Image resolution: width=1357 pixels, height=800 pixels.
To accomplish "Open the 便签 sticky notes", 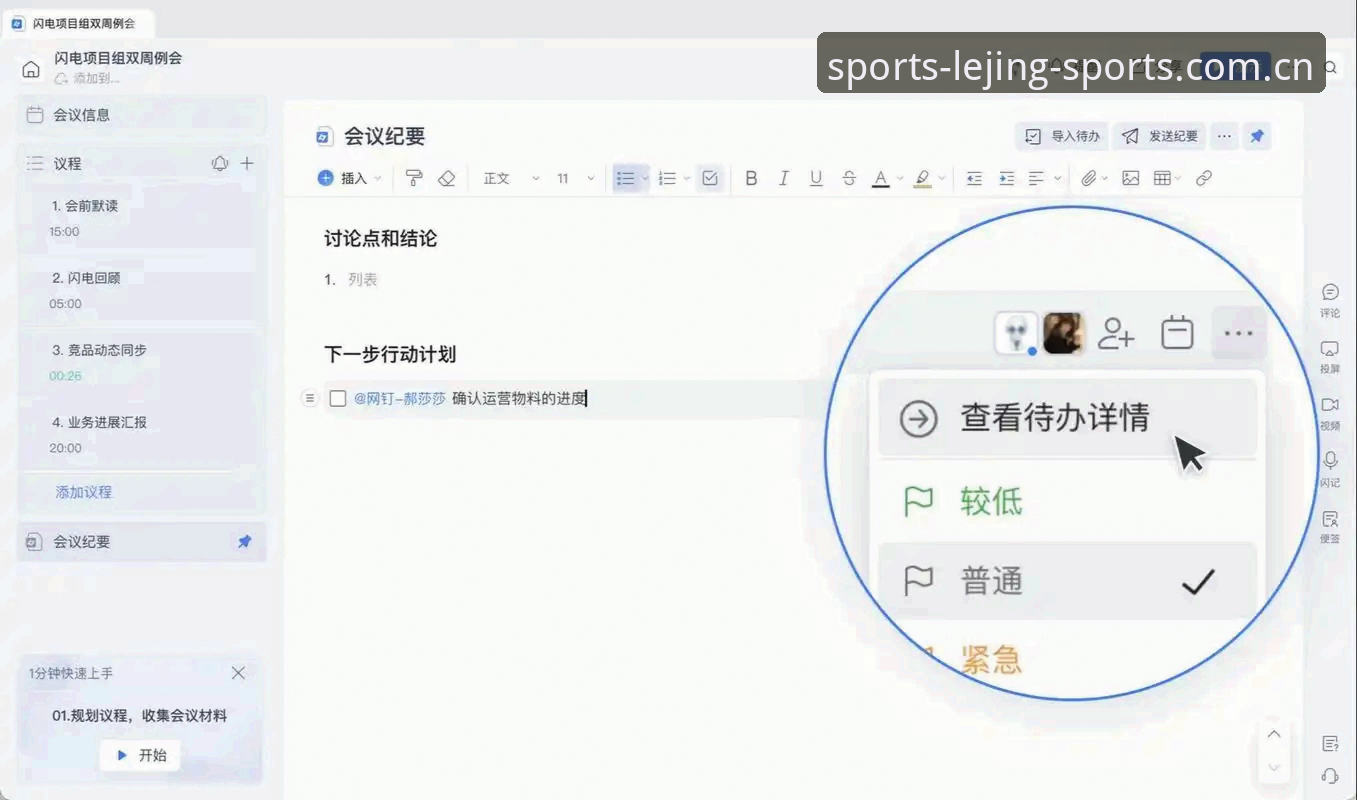I will [x=1330, y=526].
